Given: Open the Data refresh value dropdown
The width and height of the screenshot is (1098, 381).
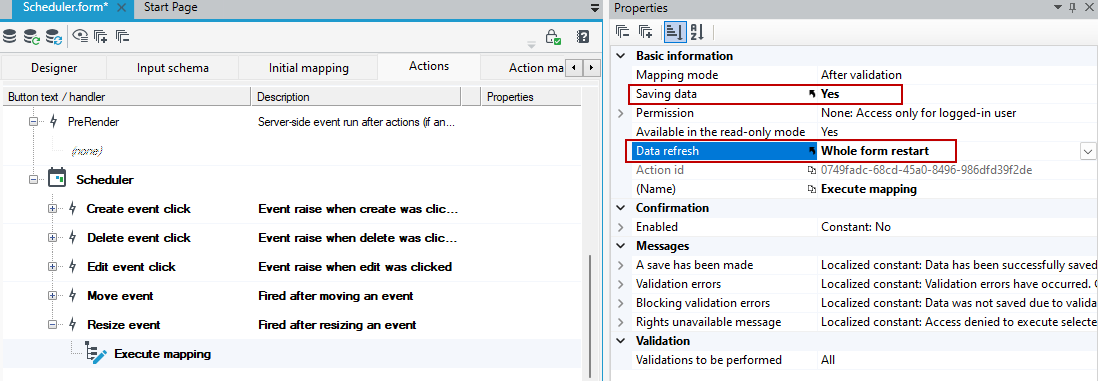Looking at the screenshot, I should tap(1088, 151).
